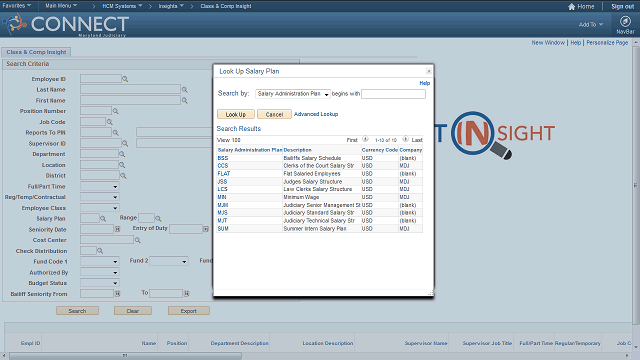Open the Favorites menu

pyautogui.click(x=16, y=6)
